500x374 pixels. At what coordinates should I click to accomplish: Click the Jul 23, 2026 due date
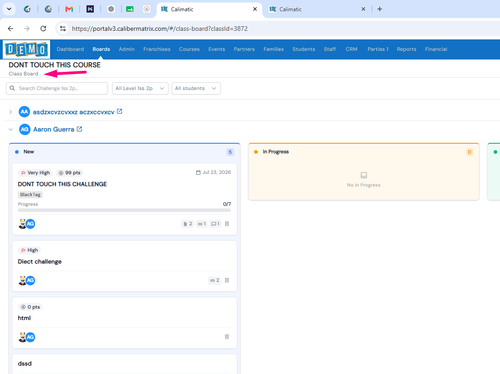click(213, 172)
